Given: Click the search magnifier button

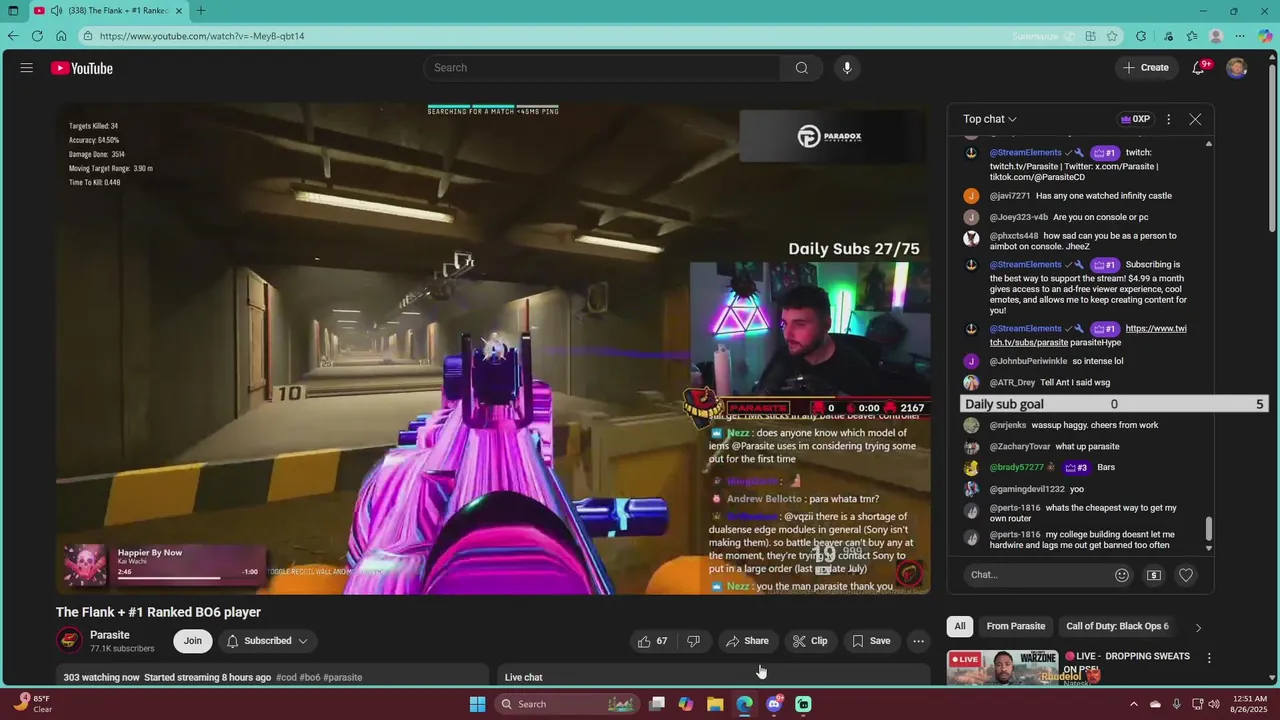Looking at the screenshot, I should (801, 68).
